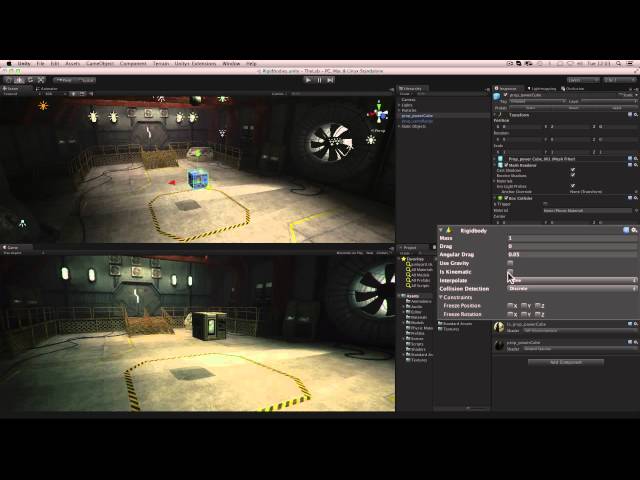Open the GameObject menu
This screenshot has height=480, width=640.
pyautogui.click(x=100, y=64)
